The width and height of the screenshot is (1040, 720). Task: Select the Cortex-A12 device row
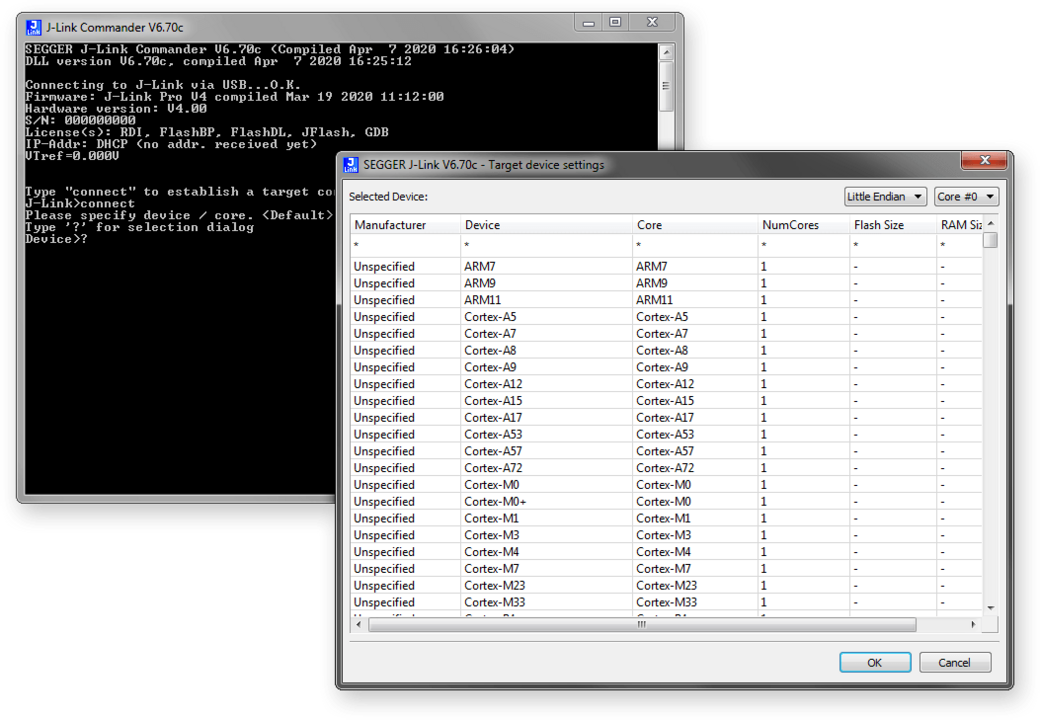[666, 384]
